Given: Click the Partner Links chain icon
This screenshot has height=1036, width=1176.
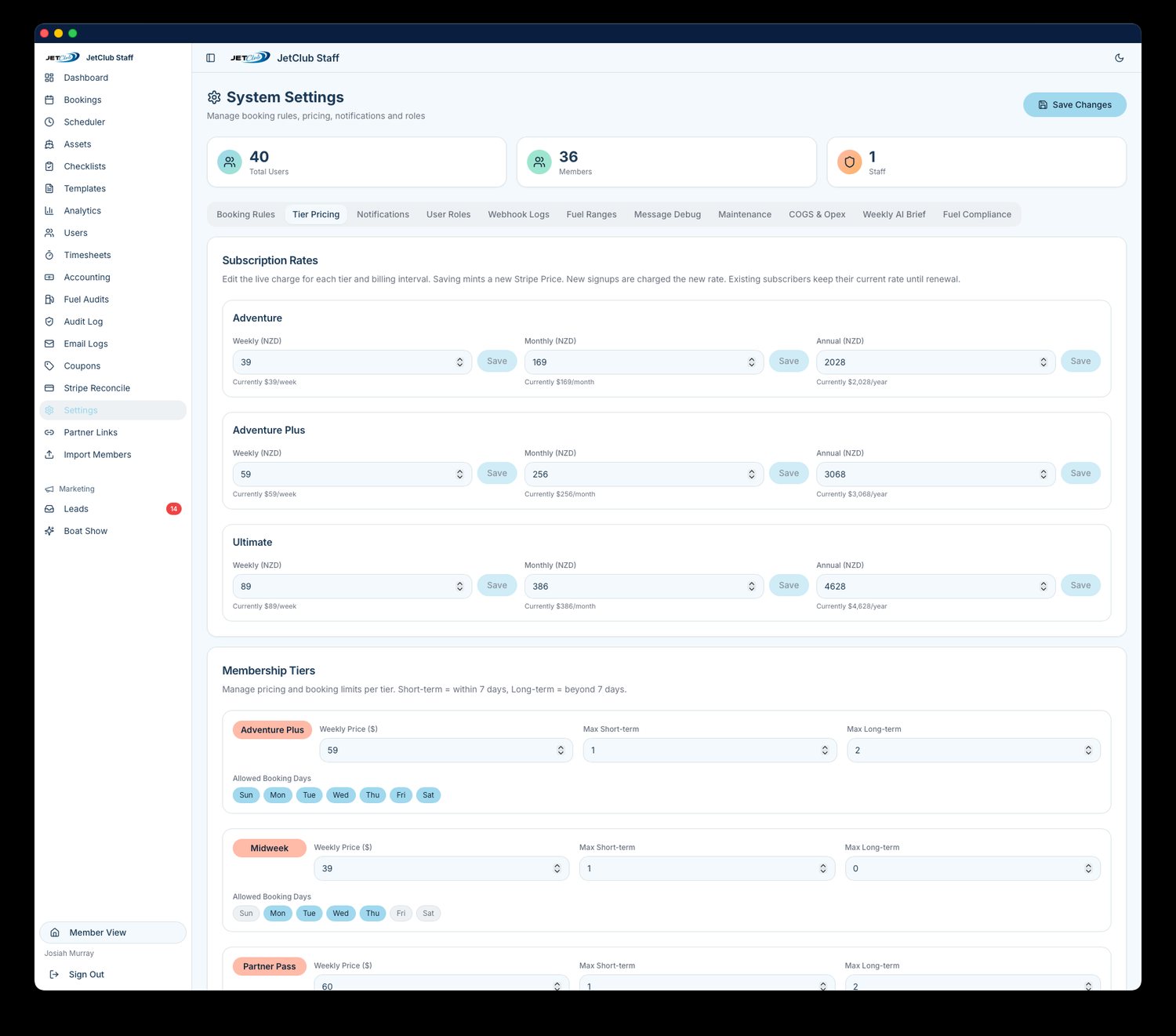Looking at the screenshot, I should (x=49, y=433).
